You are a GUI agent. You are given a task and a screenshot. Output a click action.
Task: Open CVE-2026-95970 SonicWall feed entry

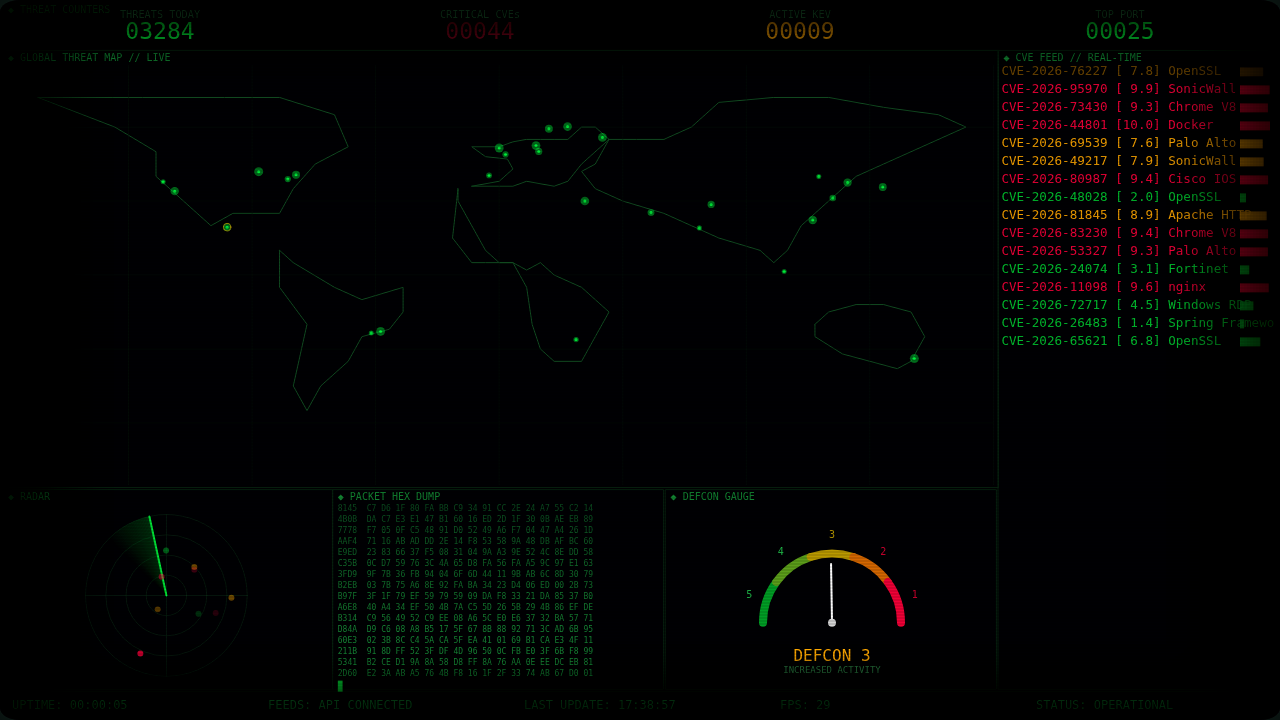(1137, 89)
